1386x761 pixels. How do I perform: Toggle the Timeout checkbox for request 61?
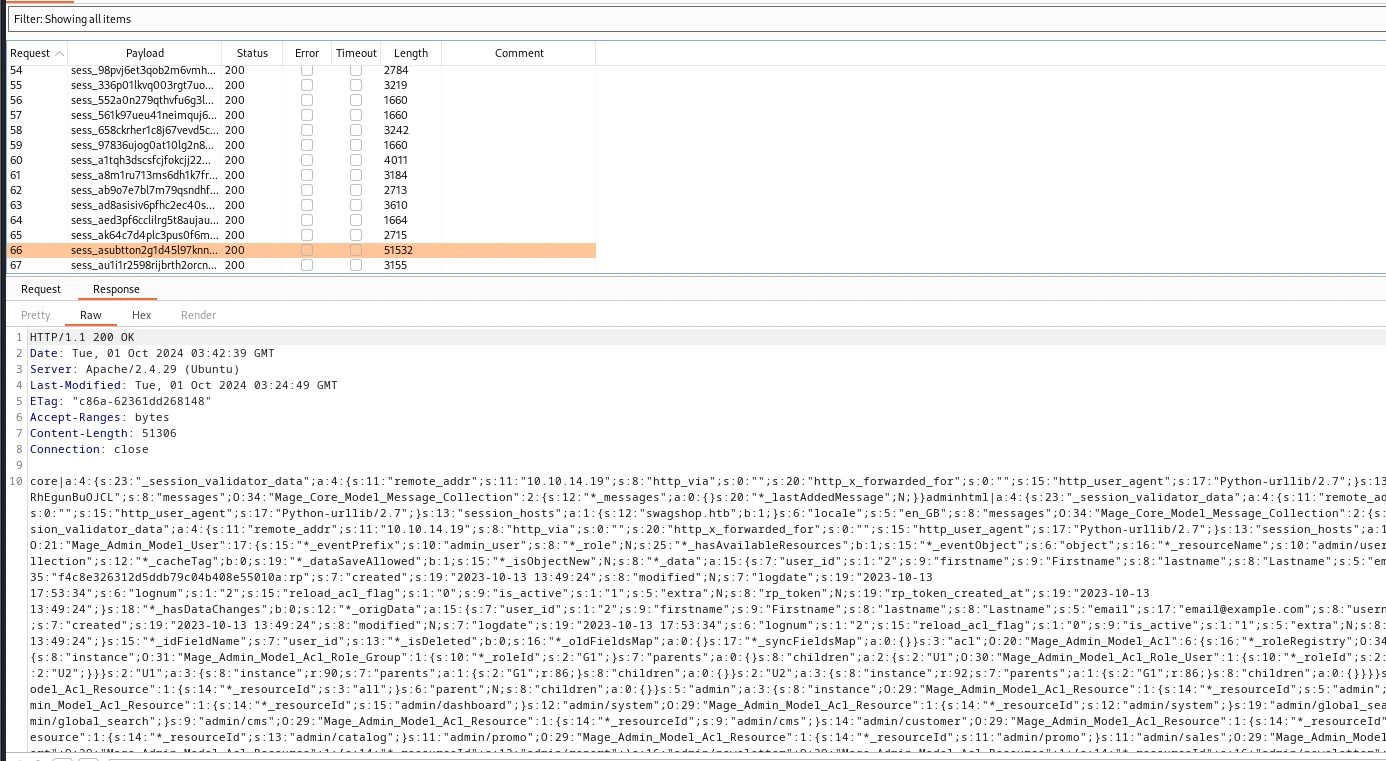(x=356, y=175)
